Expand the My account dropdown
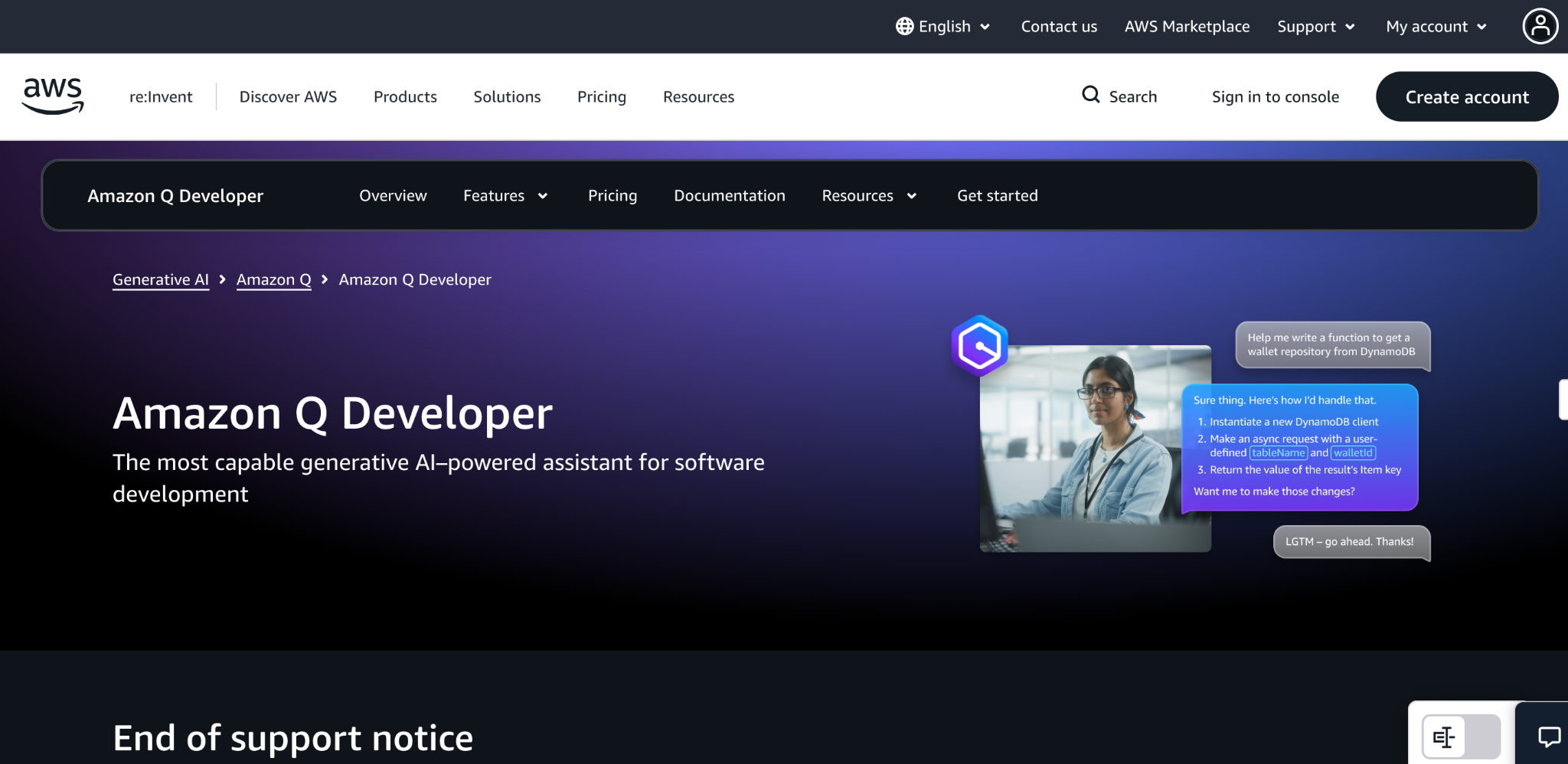The height and width of the screenshot is (764, 1568). click(x=1437, y=26)
